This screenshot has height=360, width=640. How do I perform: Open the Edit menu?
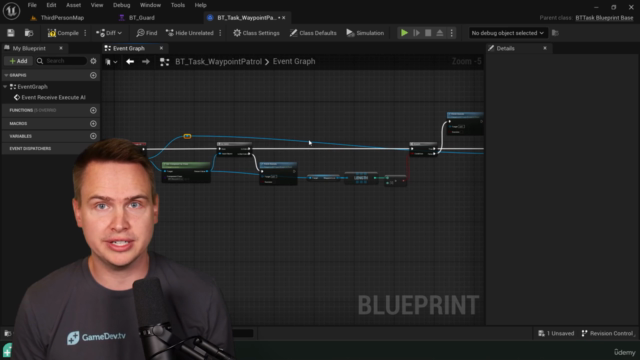coord(51,5)
